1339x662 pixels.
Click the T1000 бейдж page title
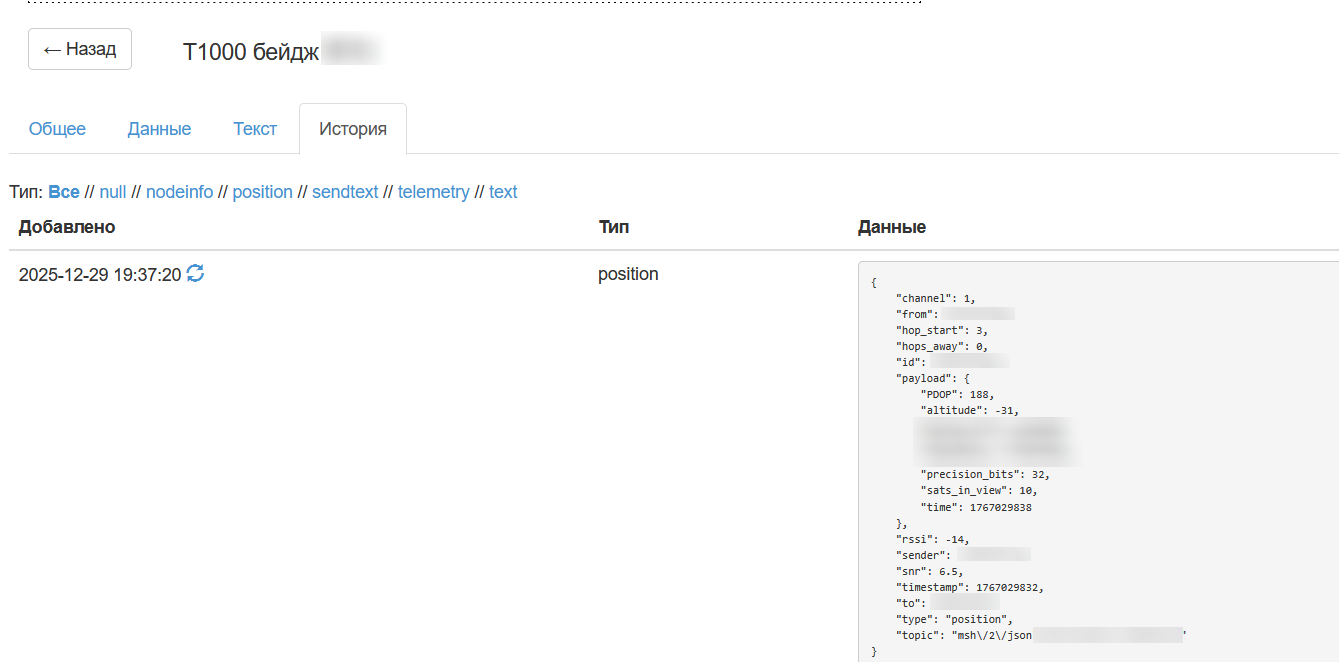pos(250,53)
